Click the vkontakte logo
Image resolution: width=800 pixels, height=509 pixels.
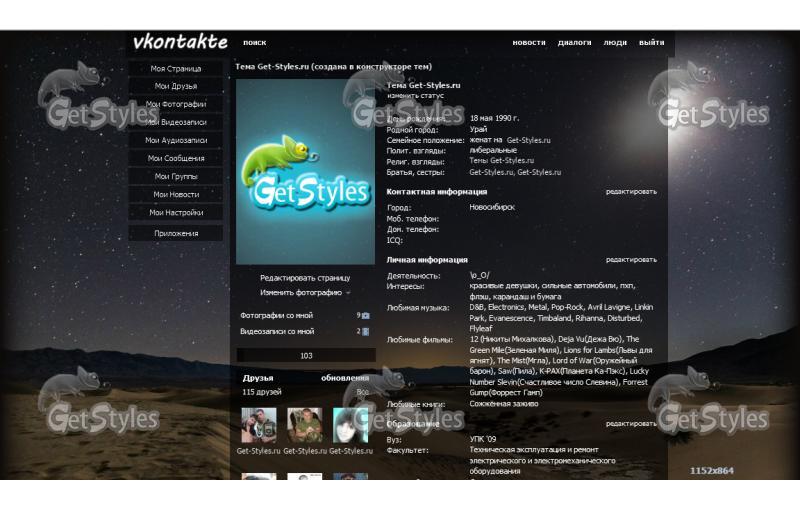coord(180,42)
